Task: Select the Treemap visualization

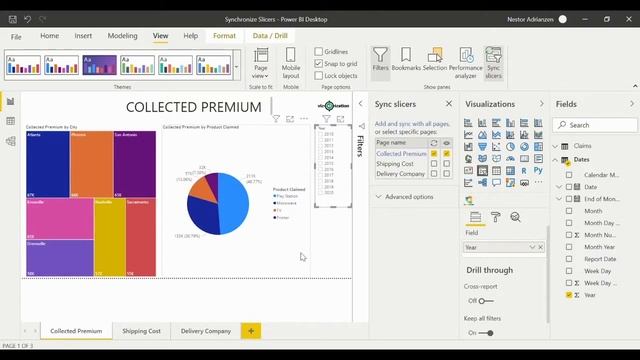Action: [x=538, y=147]
